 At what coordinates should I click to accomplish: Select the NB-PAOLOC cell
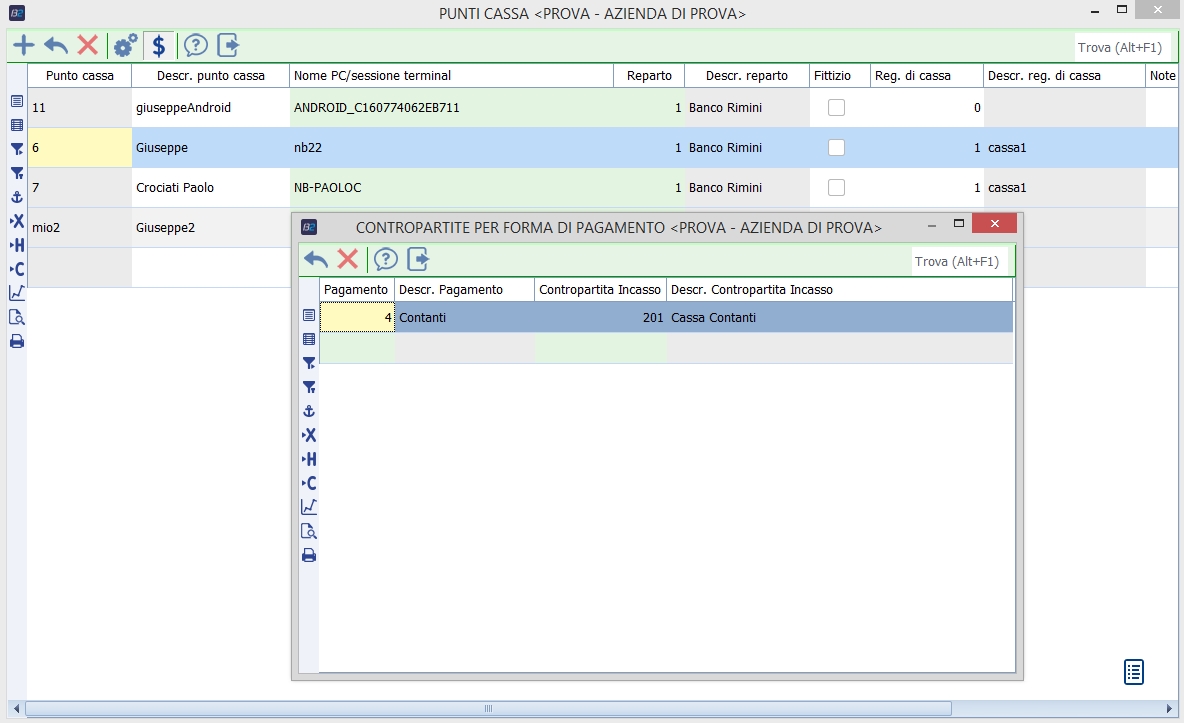tap(452, 187)
